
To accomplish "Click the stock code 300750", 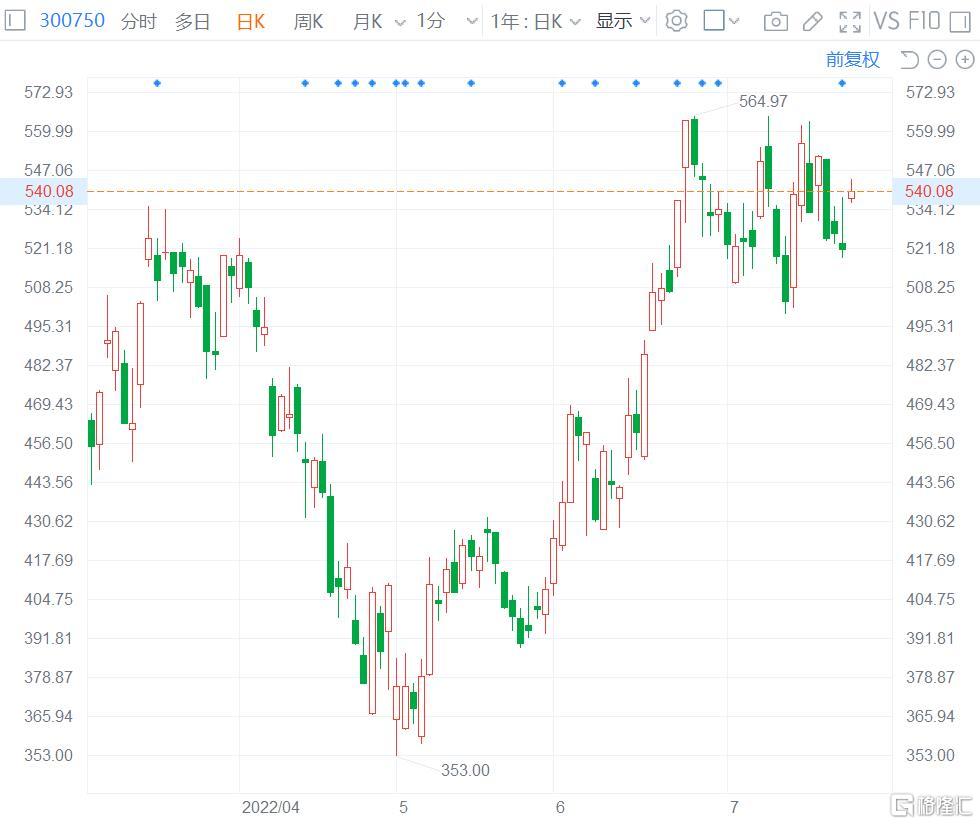I will point(72,20).
